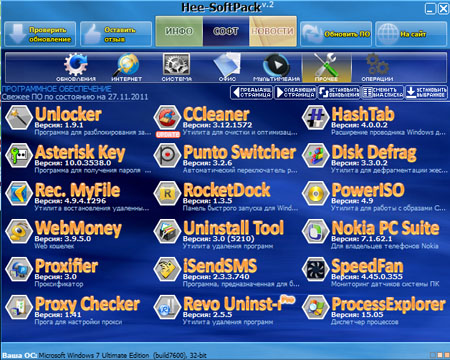Click the CCleaner hexagon icon
Screen dimensions: 450x360
167,117
